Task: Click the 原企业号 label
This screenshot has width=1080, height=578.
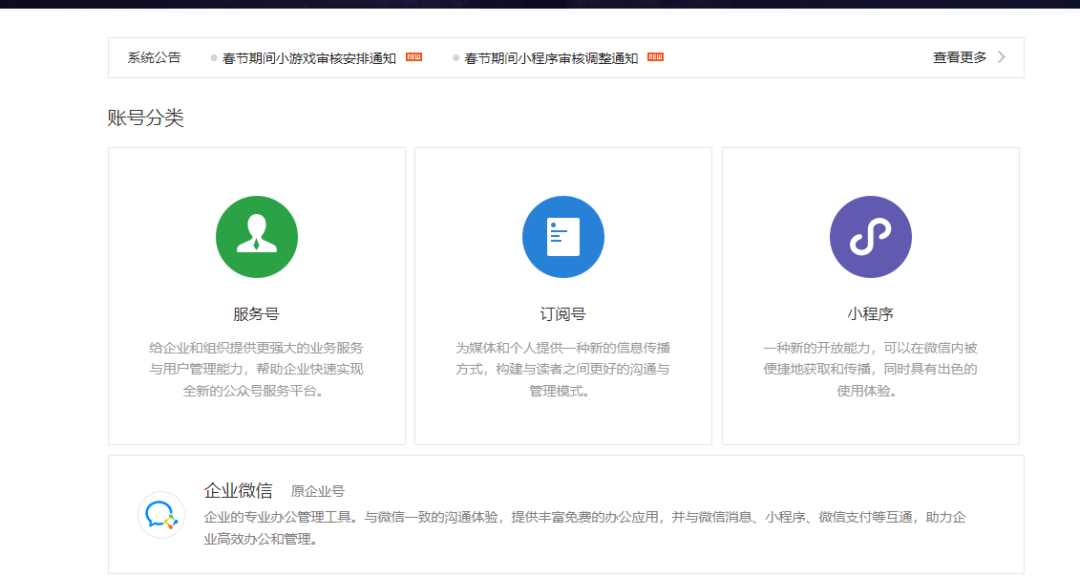Action: pos(318,491)
